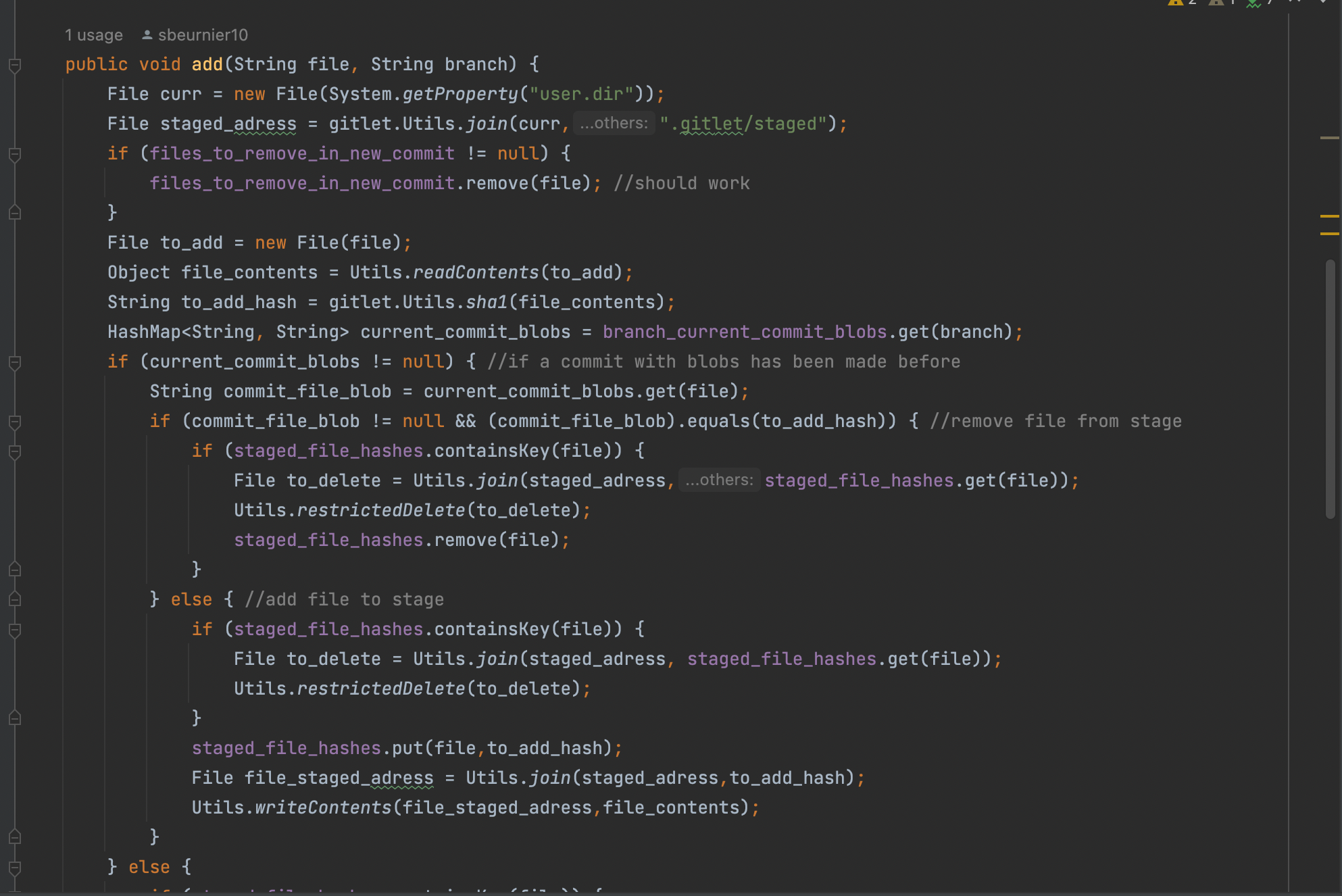Click the upper yellow warning stripe marker
1342x896 pixels.
[x=1329, y=216]
